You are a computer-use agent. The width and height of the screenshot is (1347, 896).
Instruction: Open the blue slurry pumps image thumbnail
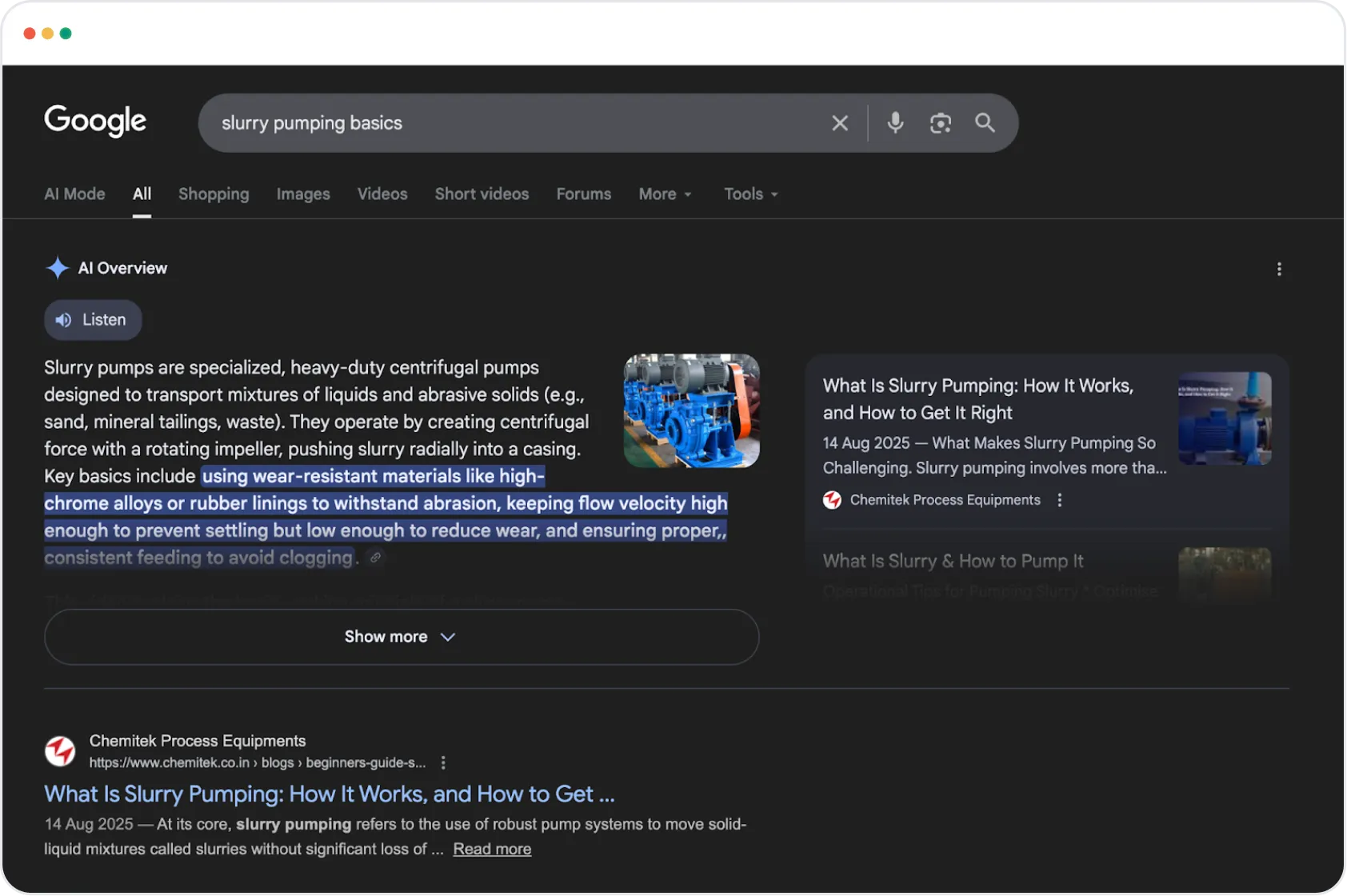point(692,411)
